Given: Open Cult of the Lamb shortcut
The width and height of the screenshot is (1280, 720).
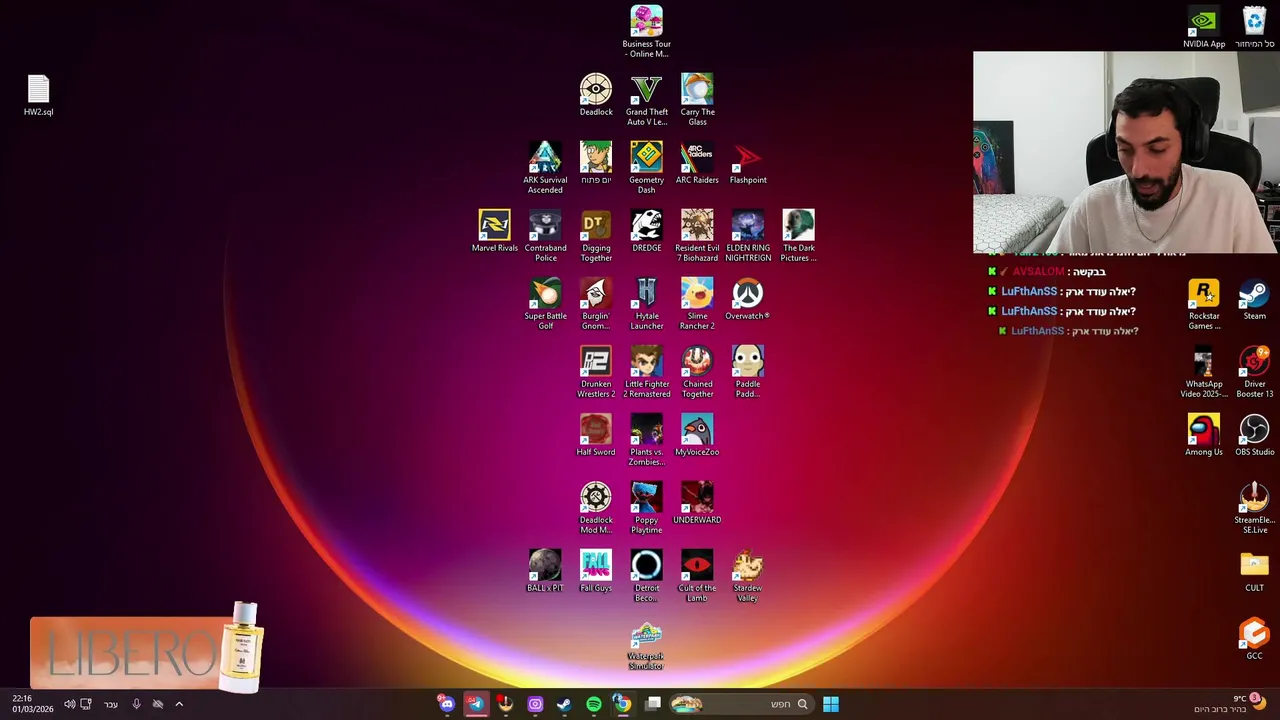Looking at the screenshot, I should coord(697,575).
